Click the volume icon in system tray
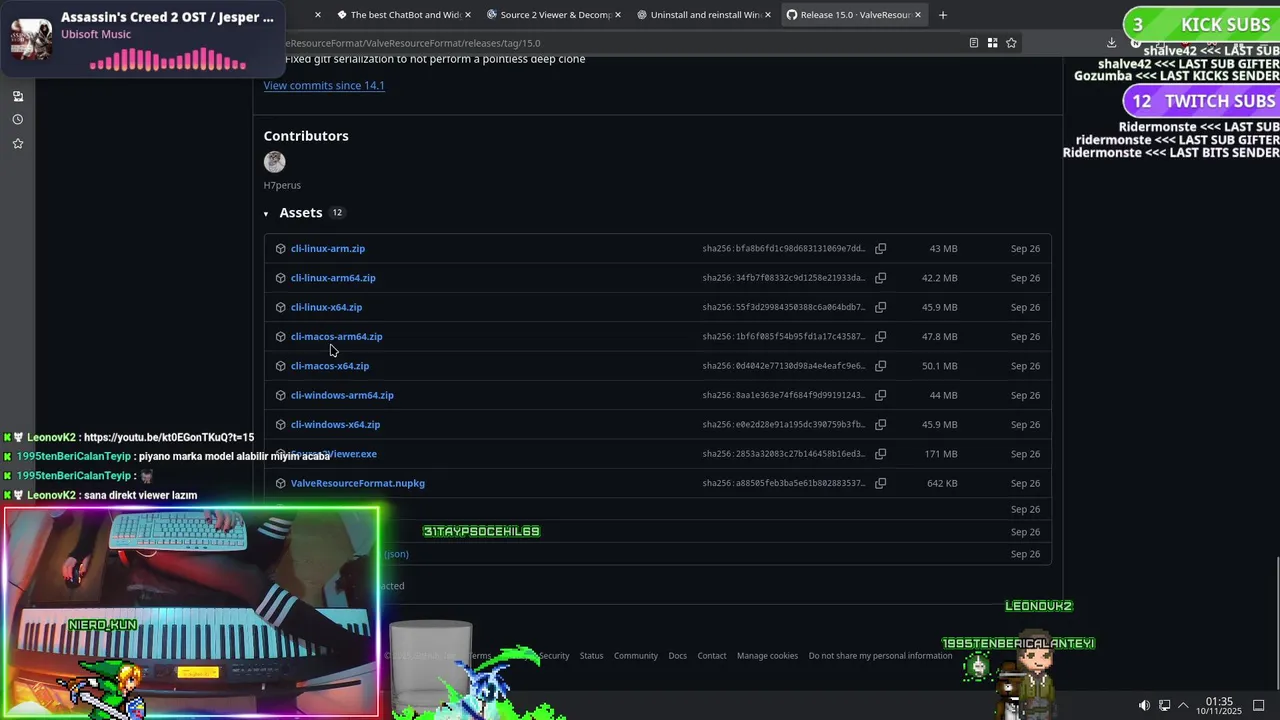Viewport: 1280px width, 720px height. click(x=1144, y=706)
